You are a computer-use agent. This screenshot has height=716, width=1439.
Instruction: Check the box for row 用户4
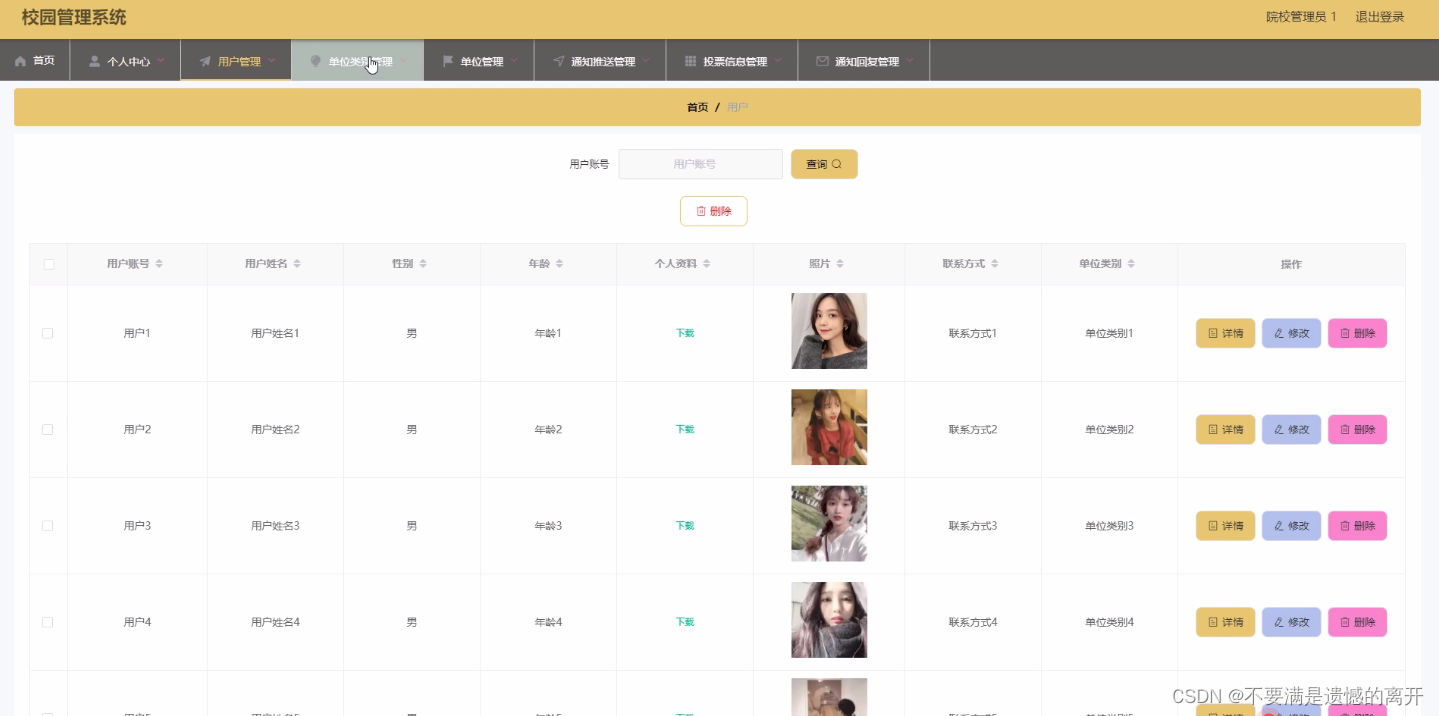pos(47,622)
